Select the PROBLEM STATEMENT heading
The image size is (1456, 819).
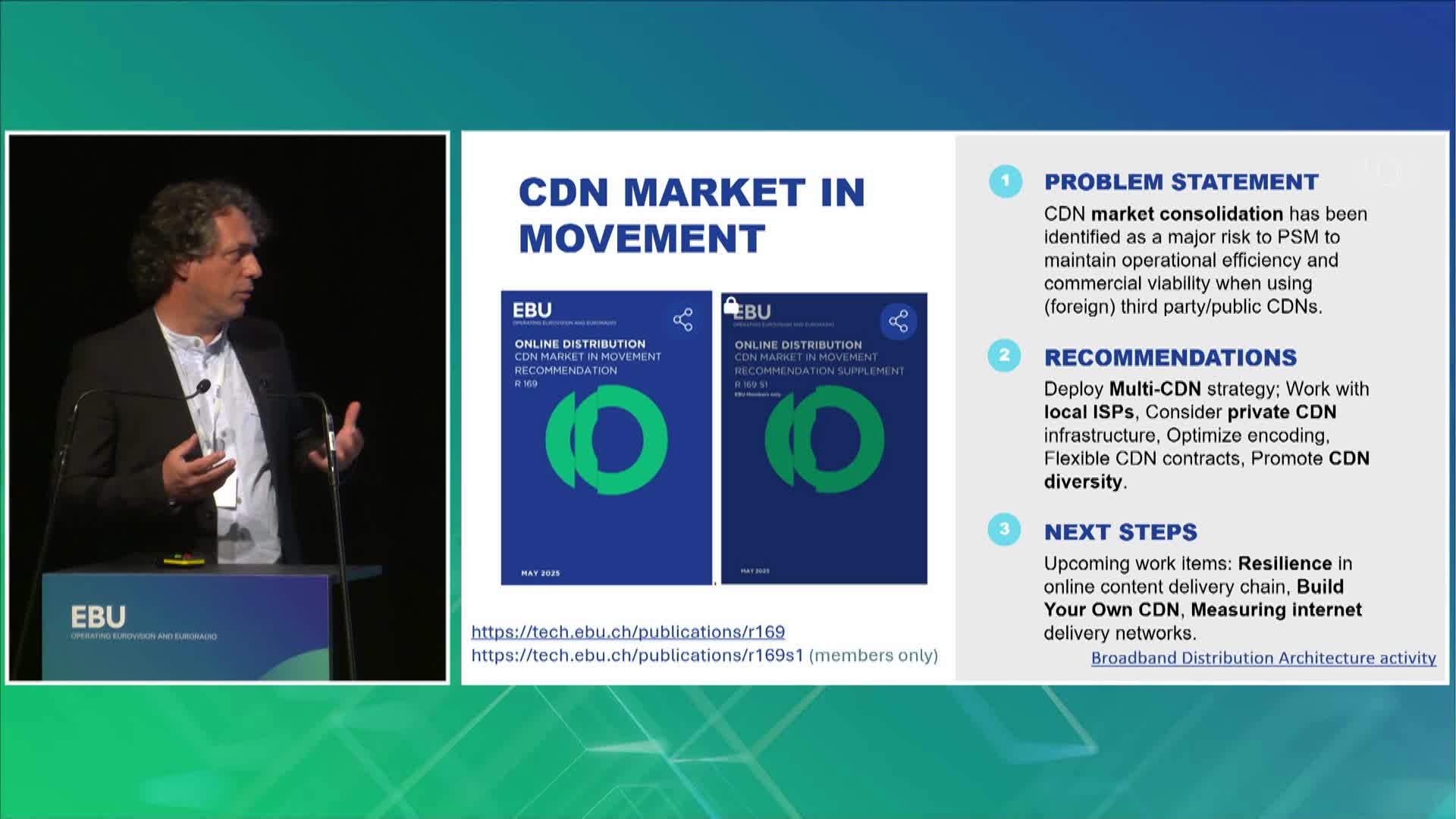click(x=1181, y=182)
